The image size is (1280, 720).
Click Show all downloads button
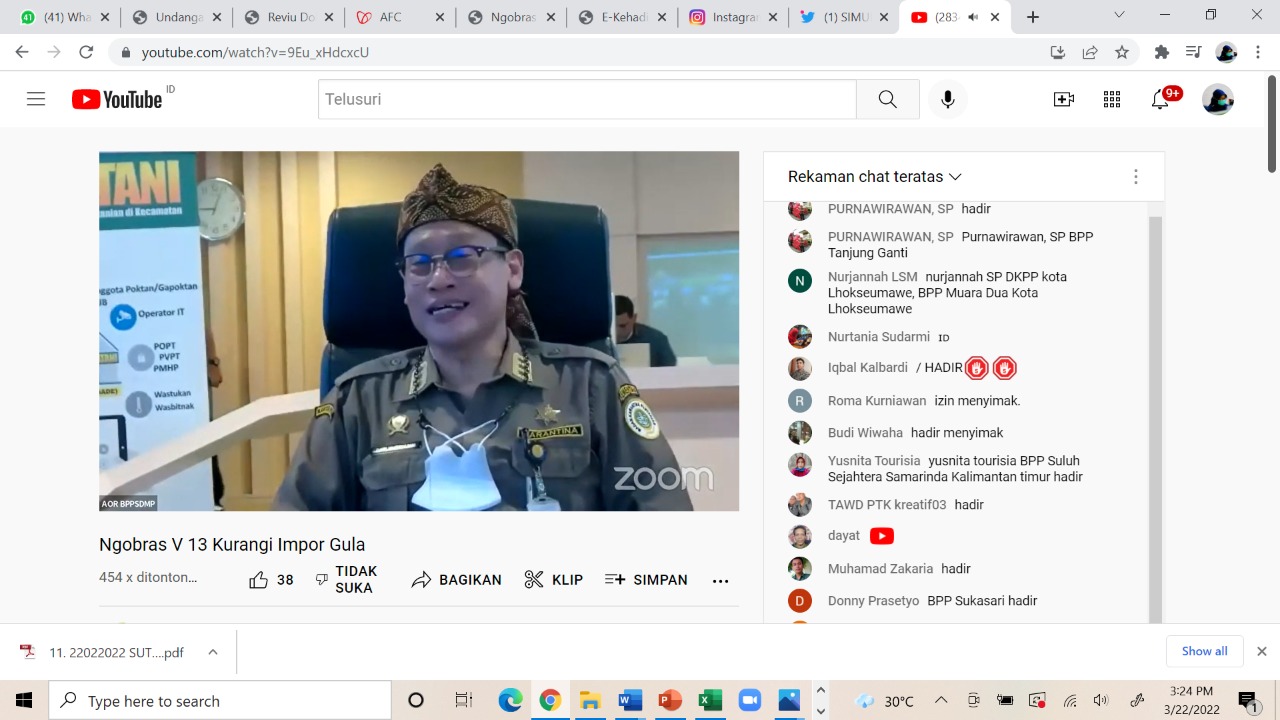(x=1204, y=651)
